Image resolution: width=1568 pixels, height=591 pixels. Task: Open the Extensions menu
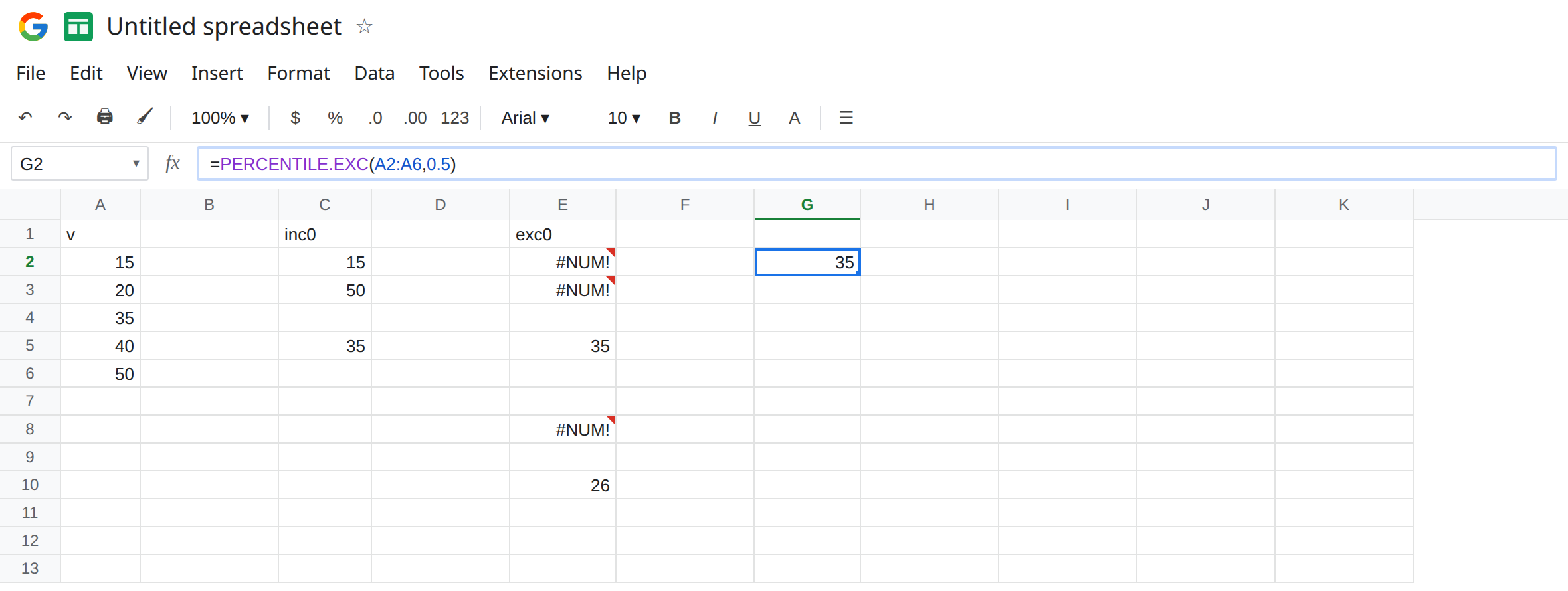click(x=535, y=73)
